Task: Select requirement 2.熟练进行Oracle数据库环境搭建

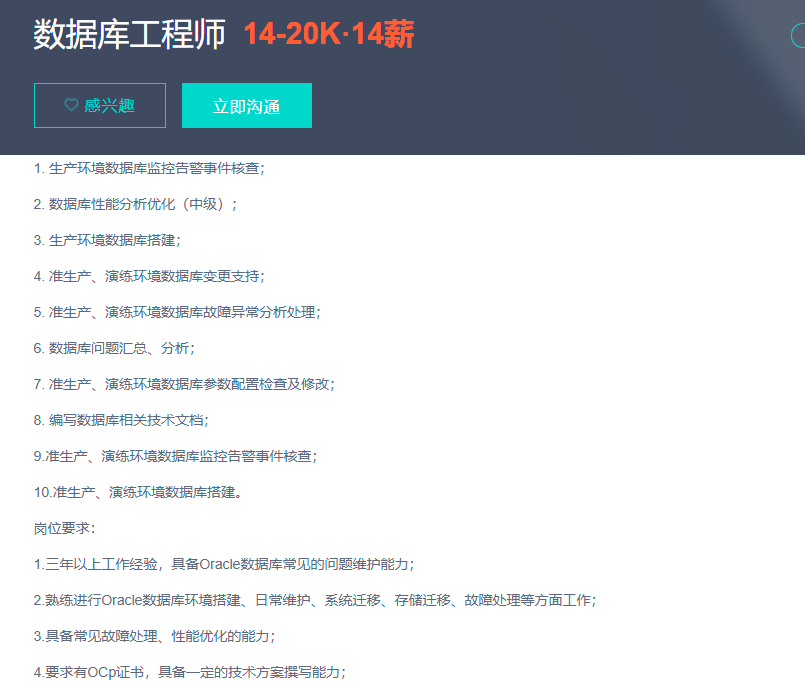Action: tap(315, 600)
